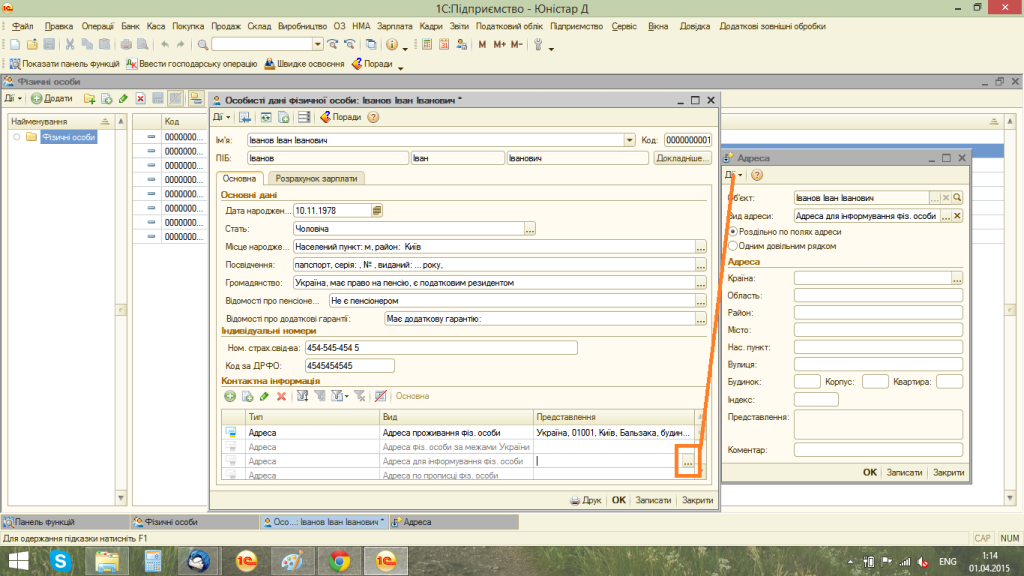Screen dimensions: 1024x576
Task: Open selector for Місце народження field
Action: click(701, 247)
